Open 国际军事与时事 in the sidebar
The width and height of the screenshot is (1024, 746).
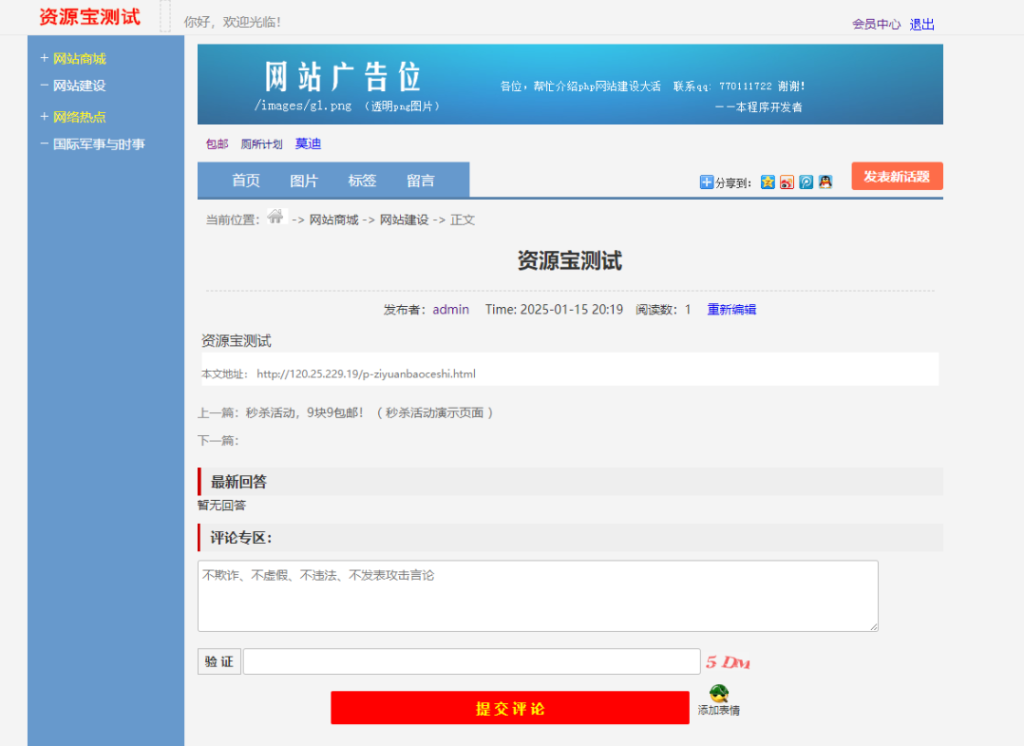98,144
